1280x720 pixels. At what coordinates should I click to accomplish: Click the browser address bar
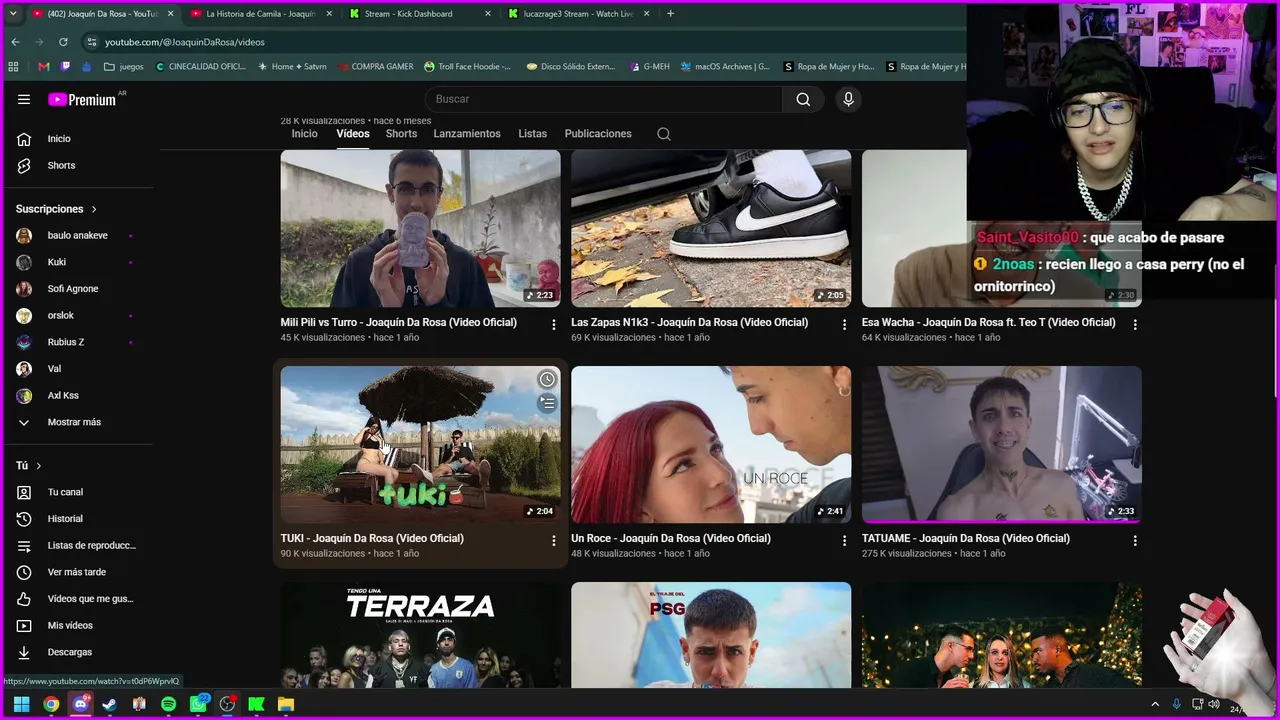click(x=520, y=42)
